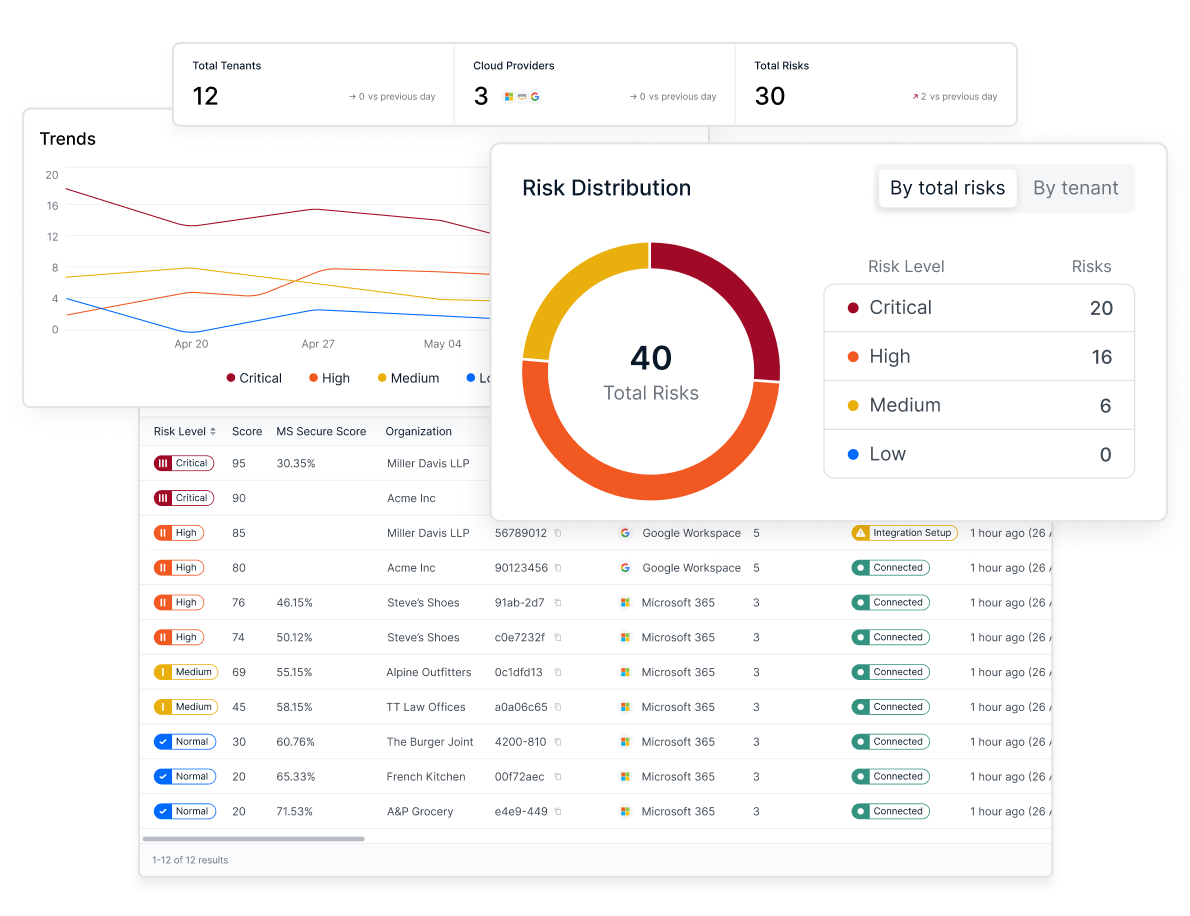Click Microsoft icon in The Burger Joint row
The width and height of the screenshot is (1190, 916).
(x=625, y=741)
